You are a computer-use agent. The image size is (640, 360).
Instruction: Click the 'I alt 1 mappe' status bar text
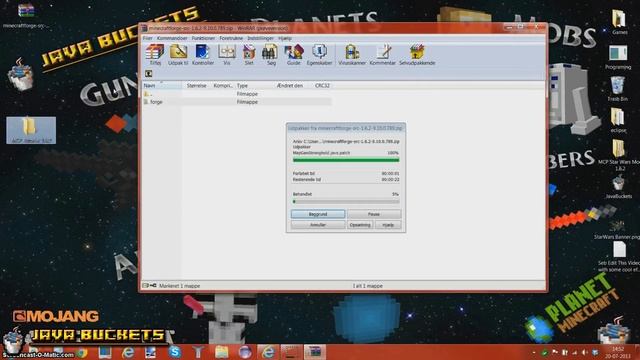pos(368,286)
